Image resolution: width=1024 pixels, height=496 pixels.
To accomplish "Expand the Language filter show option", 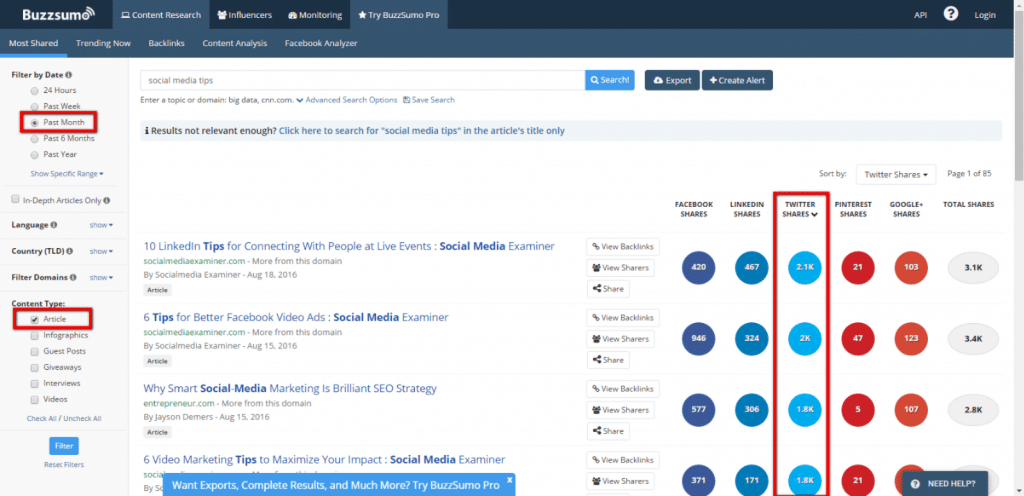I will click(101, 225).
